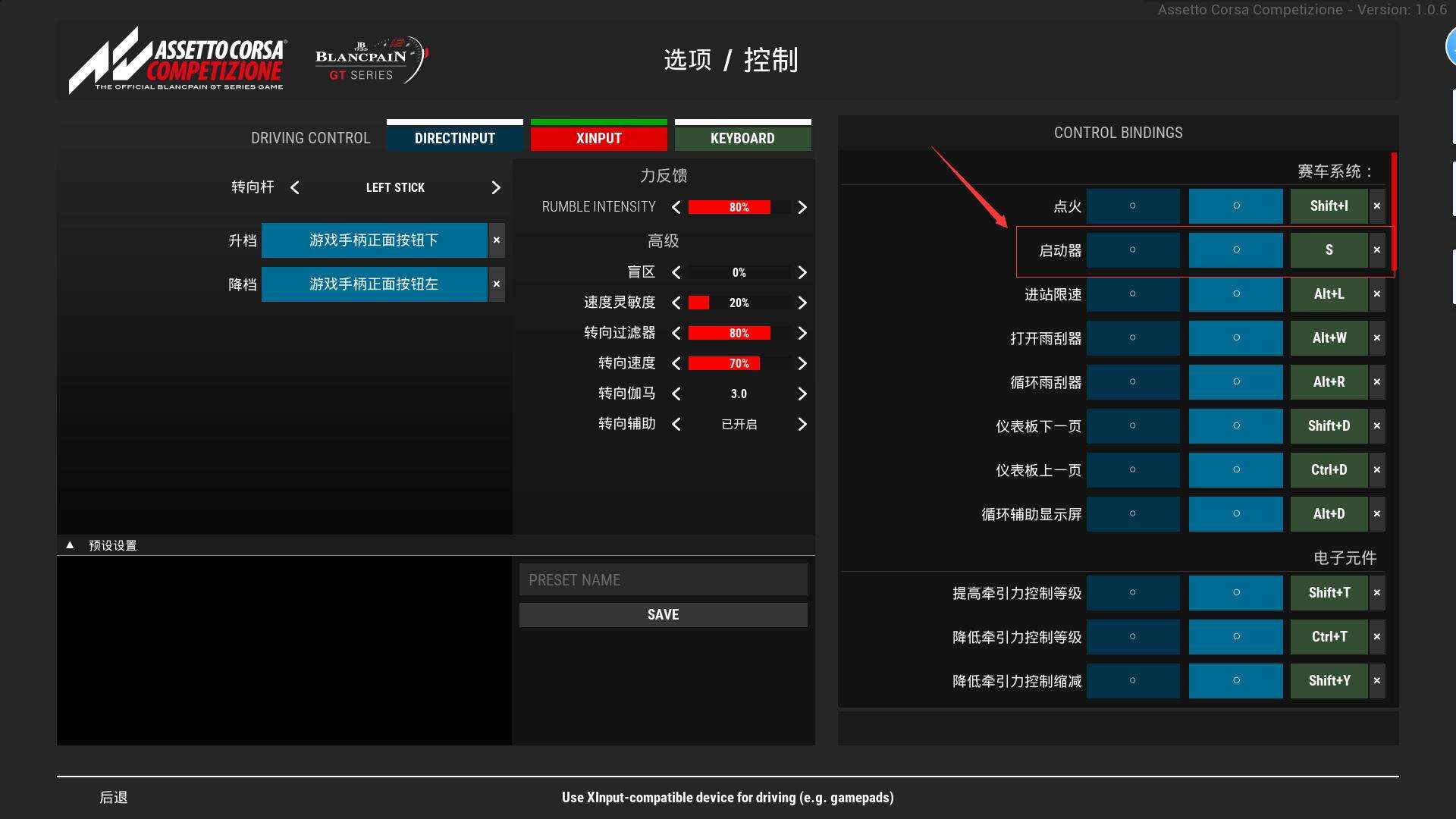This screenshot has width=1456, height=819.
Task: Set 启动器 XInput binding slot
Action: pyautogui.click(x=1236, y=250)
